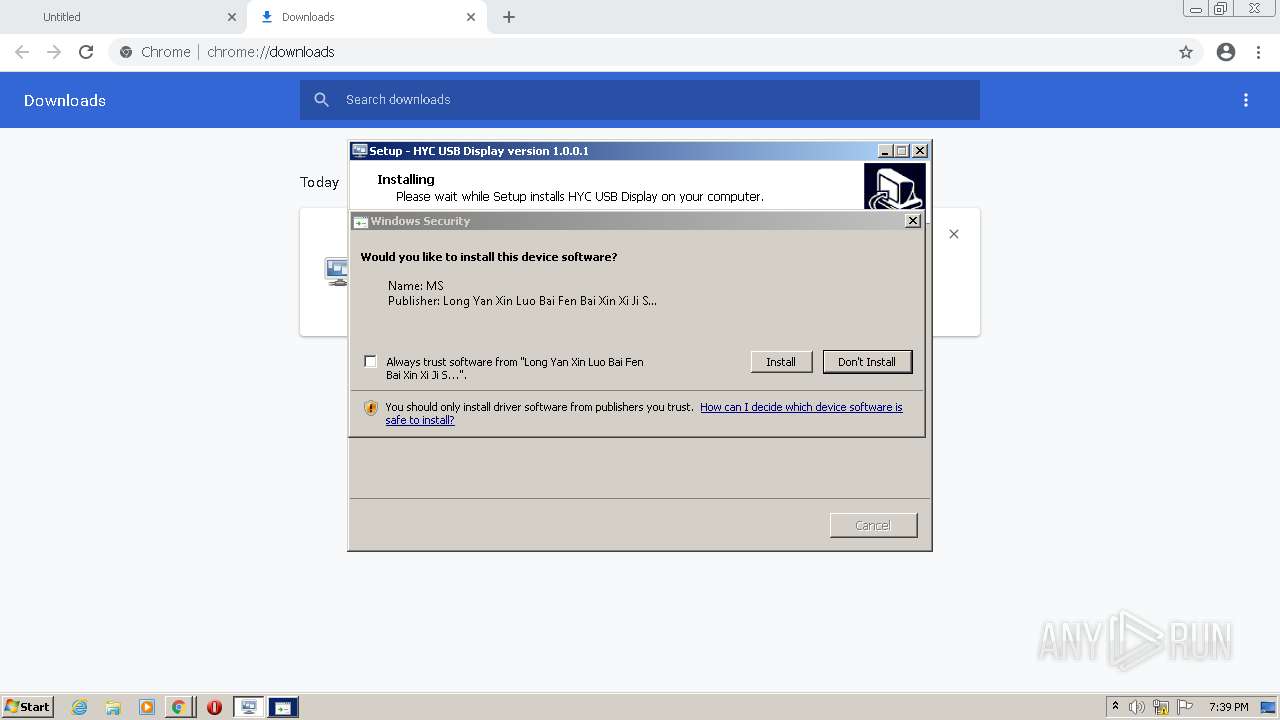Open the device software safety help link
The height and width of the screenshot is (720, 1280).
point(644,413)
